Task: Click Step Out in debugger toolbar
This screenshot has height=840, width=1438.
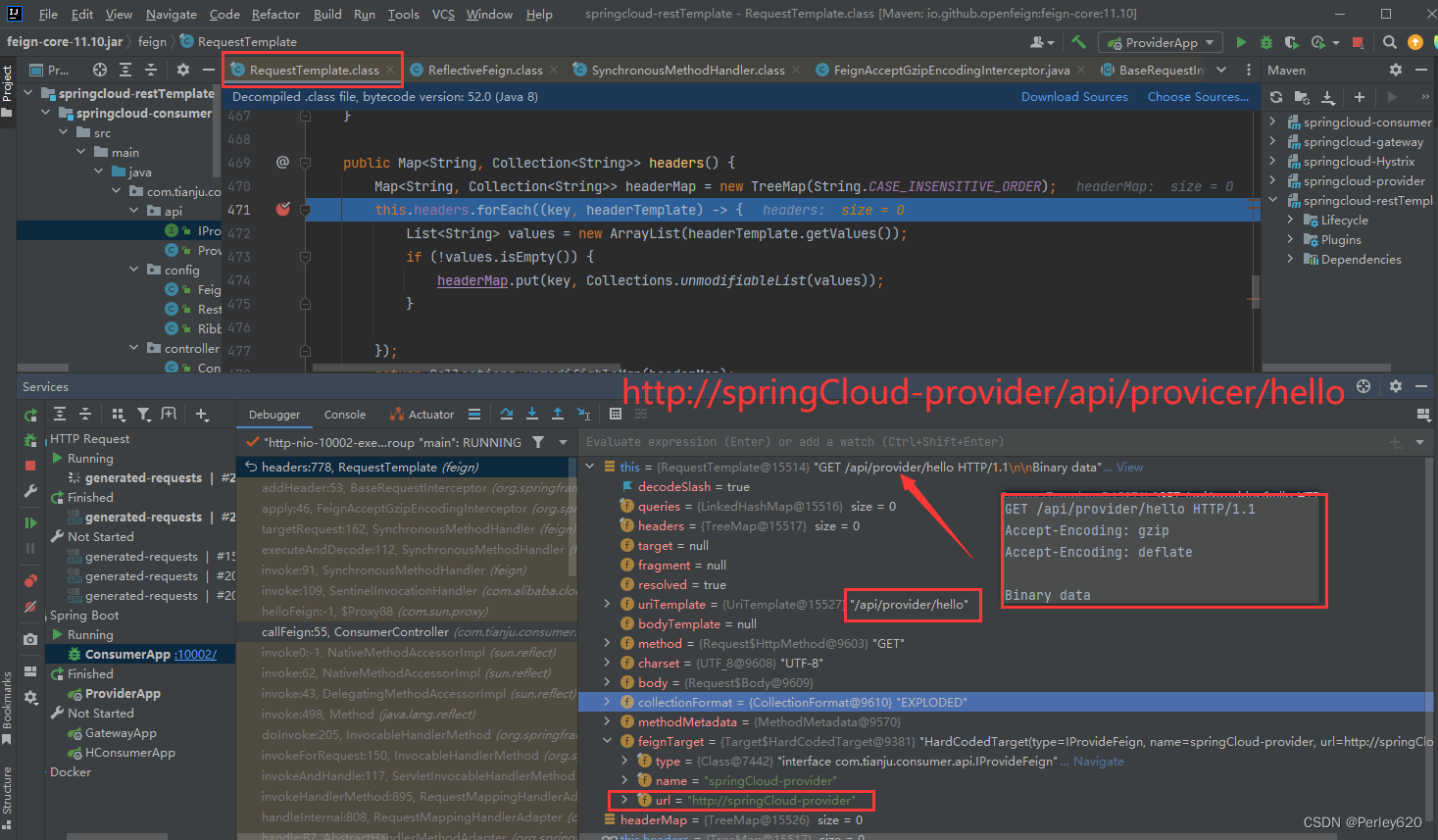Action: 557,414
